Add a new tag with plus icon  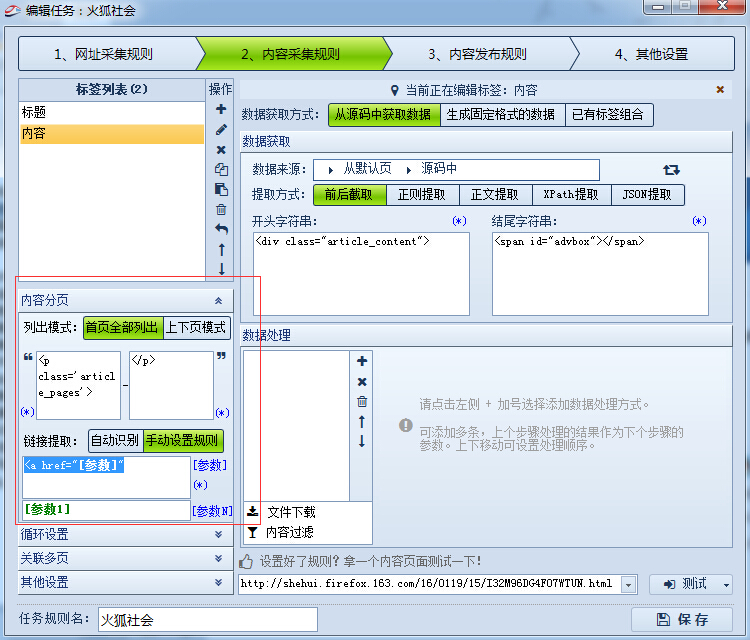221,109
